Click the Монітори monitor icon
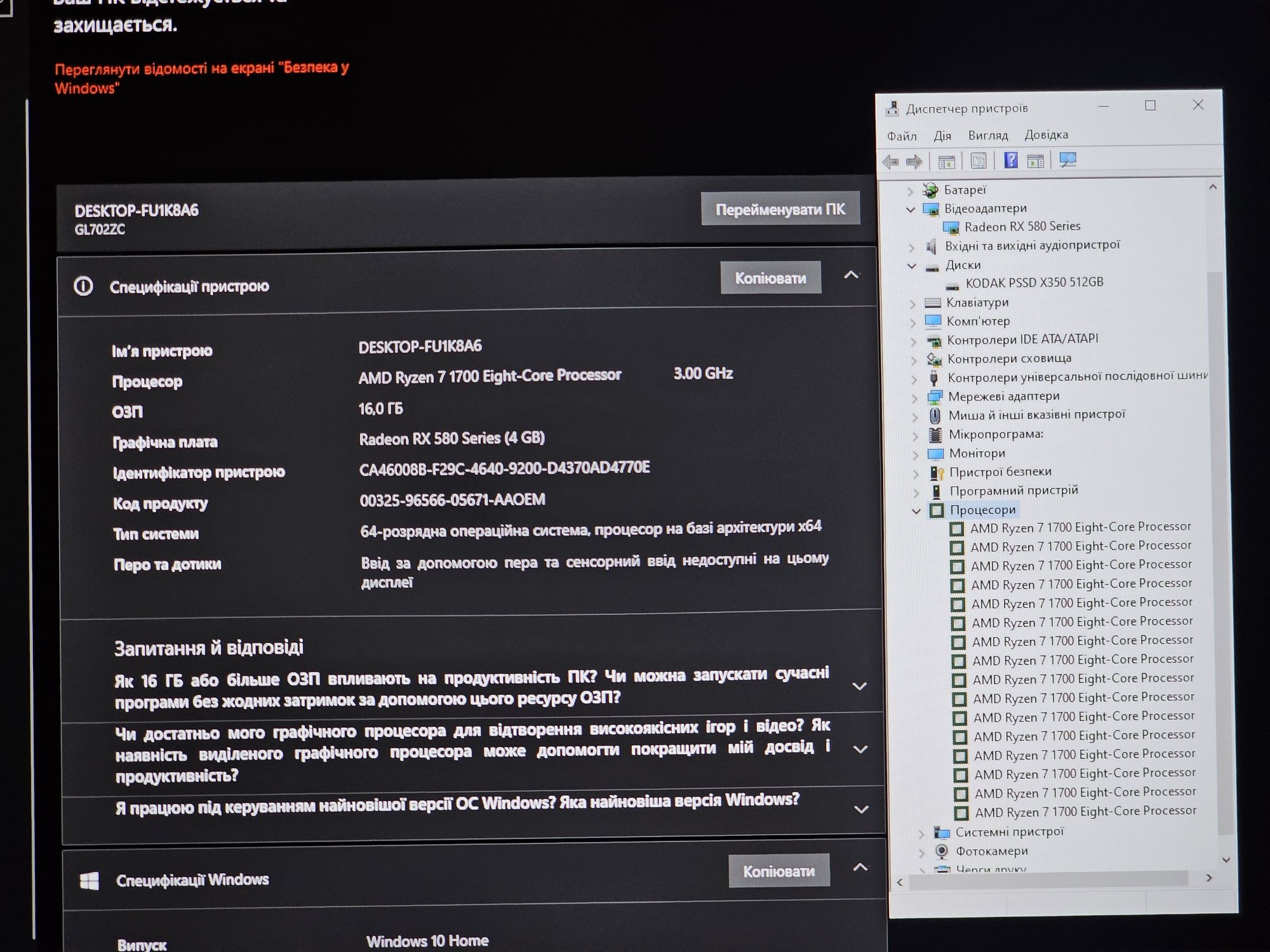Screen dimensions: 1270x952 pyautogui.click(x=935, y=454)
